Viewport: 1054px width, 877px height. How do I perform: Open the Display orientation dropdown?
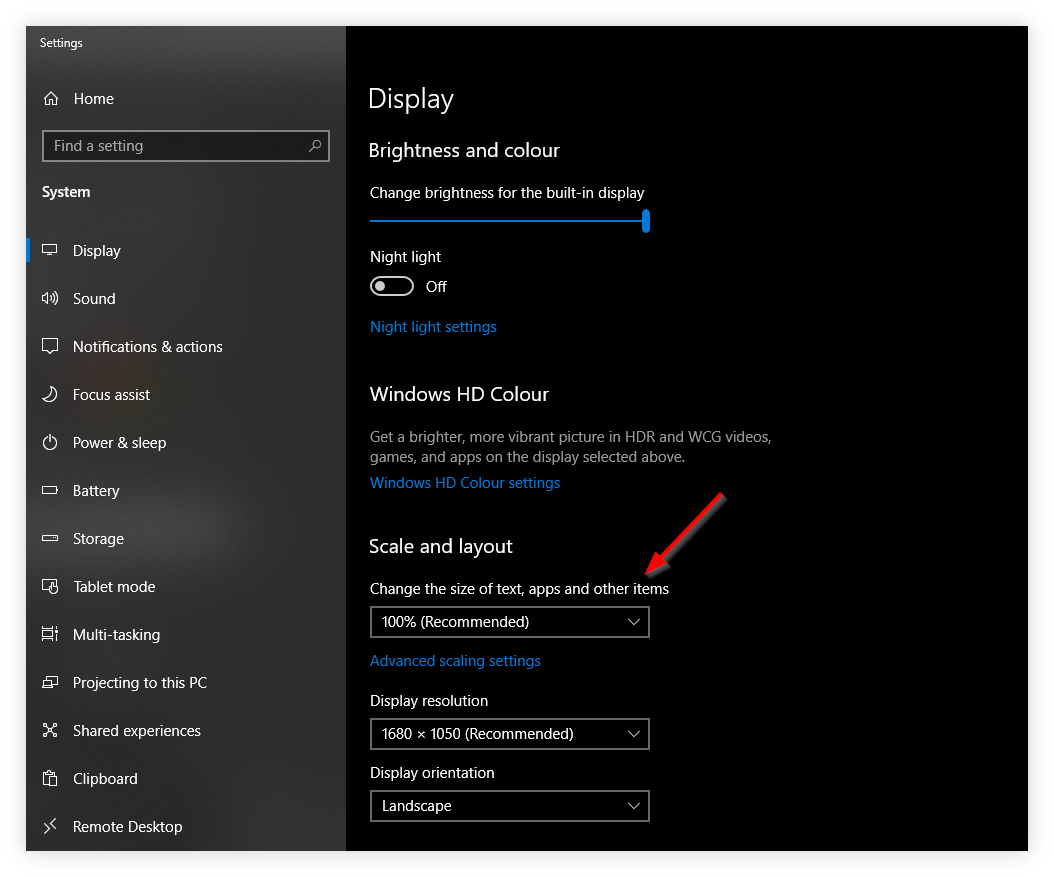tap(510, 805)
